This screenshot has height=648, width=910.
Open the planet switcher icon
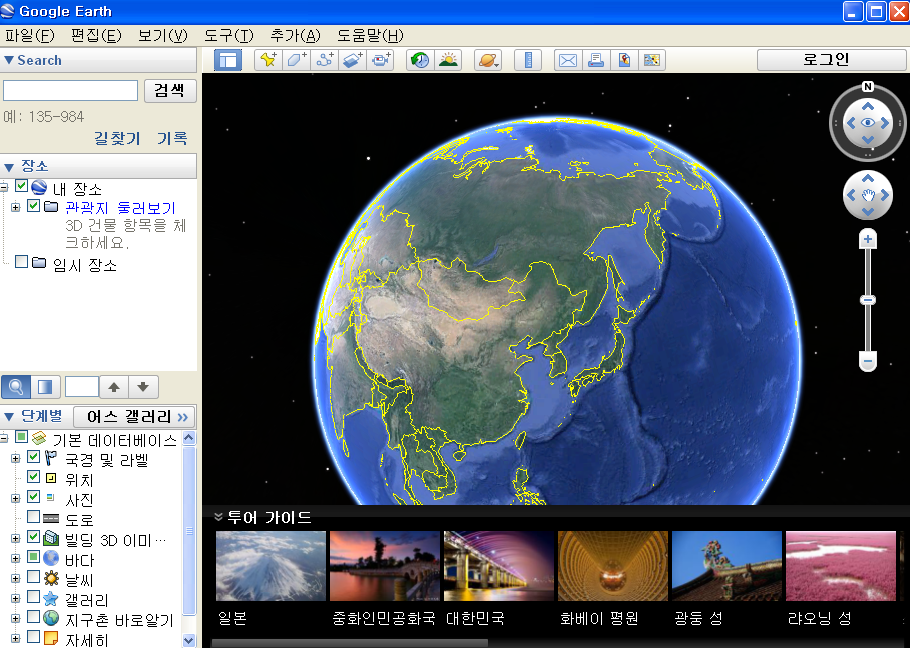(x=488, y=60)
